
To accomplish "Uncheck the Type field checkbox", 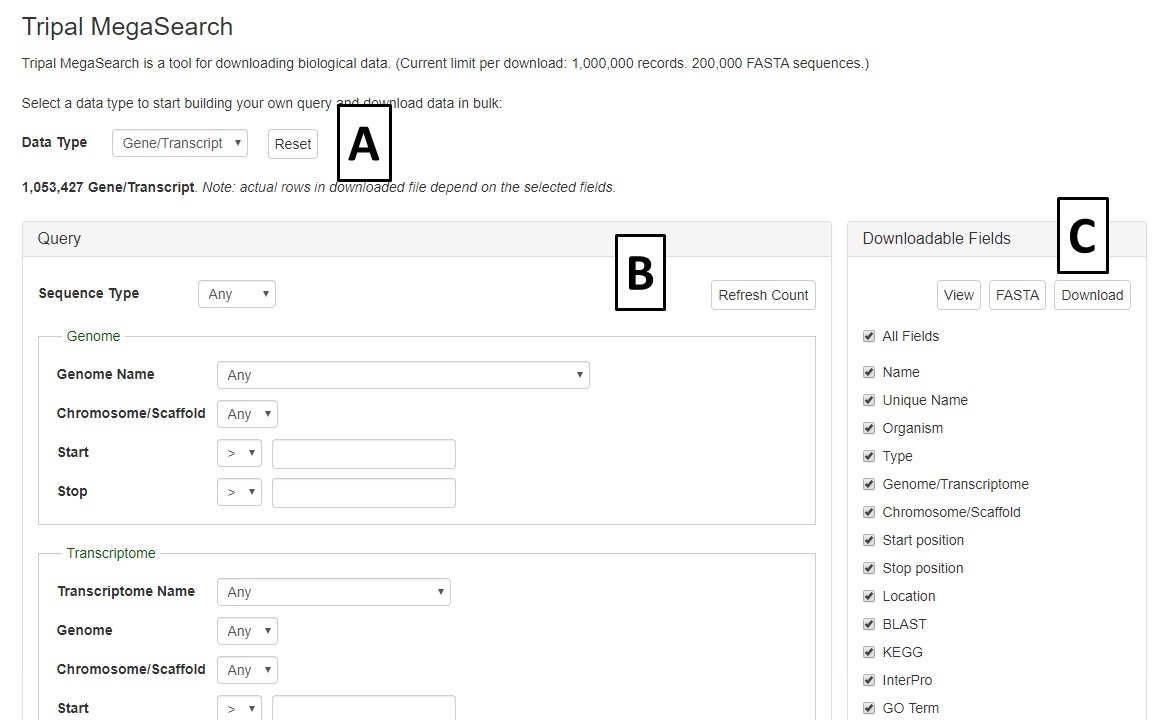I will pyautogui.click(x=869, y=456).
